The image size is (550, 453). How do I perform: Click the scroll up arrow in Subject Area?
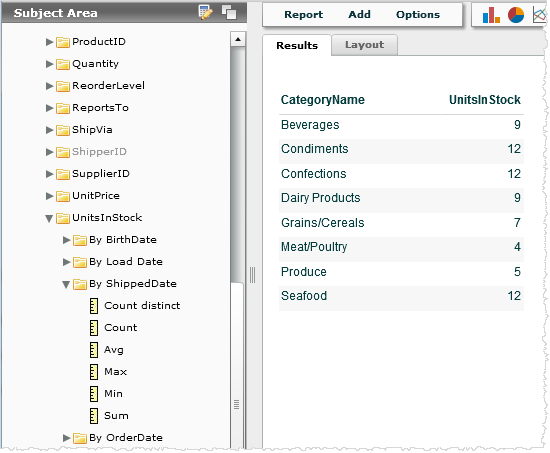pos(238,39)
